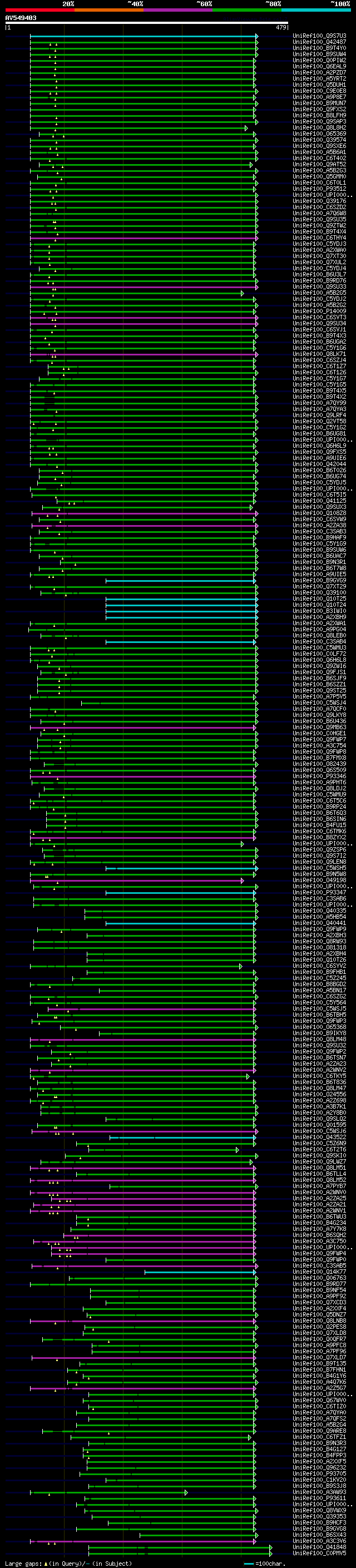Click the red 20% identity legend bar

click(x=39, y=10)
